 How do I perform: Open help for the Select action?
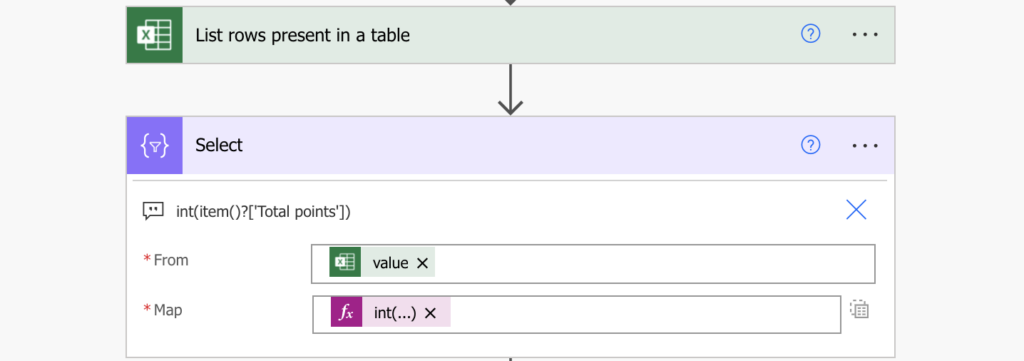tap(810, 145)
